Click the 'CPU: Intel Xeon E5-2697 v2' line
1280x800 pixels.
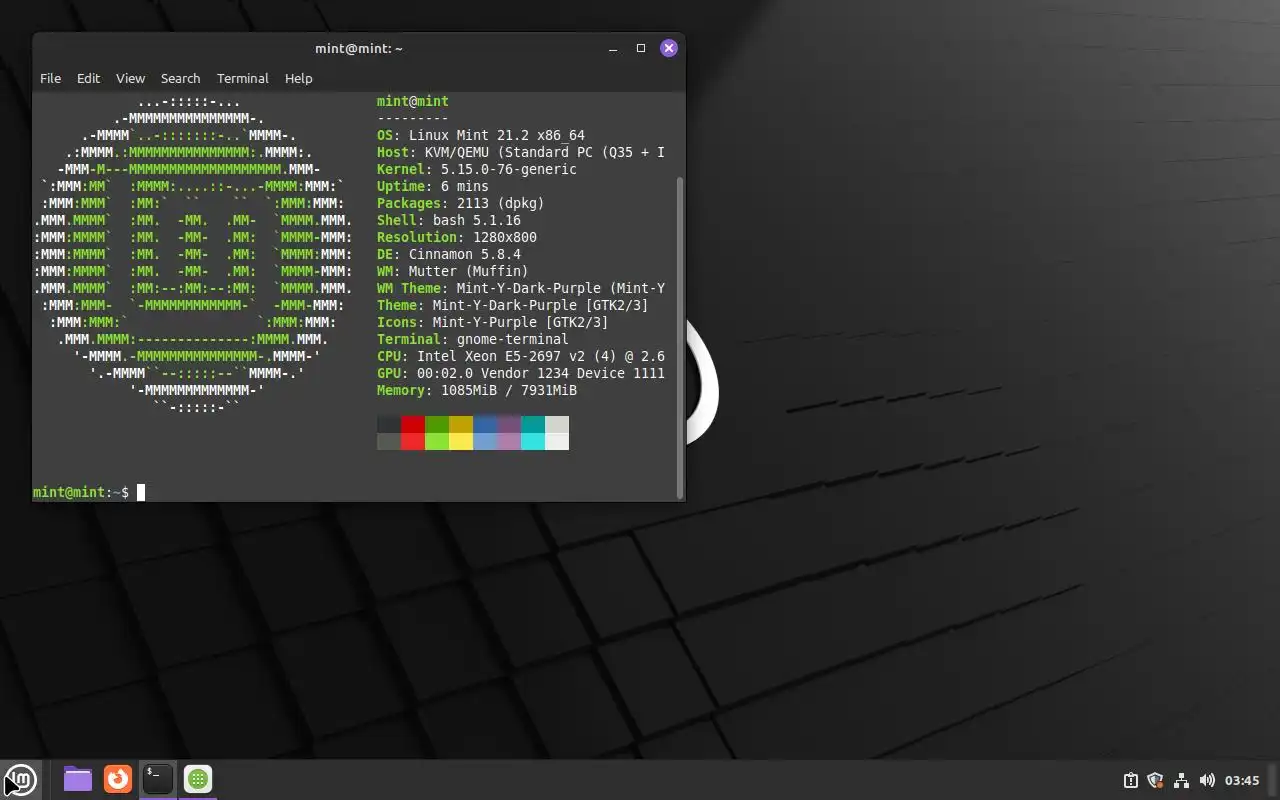click(521, 356)
